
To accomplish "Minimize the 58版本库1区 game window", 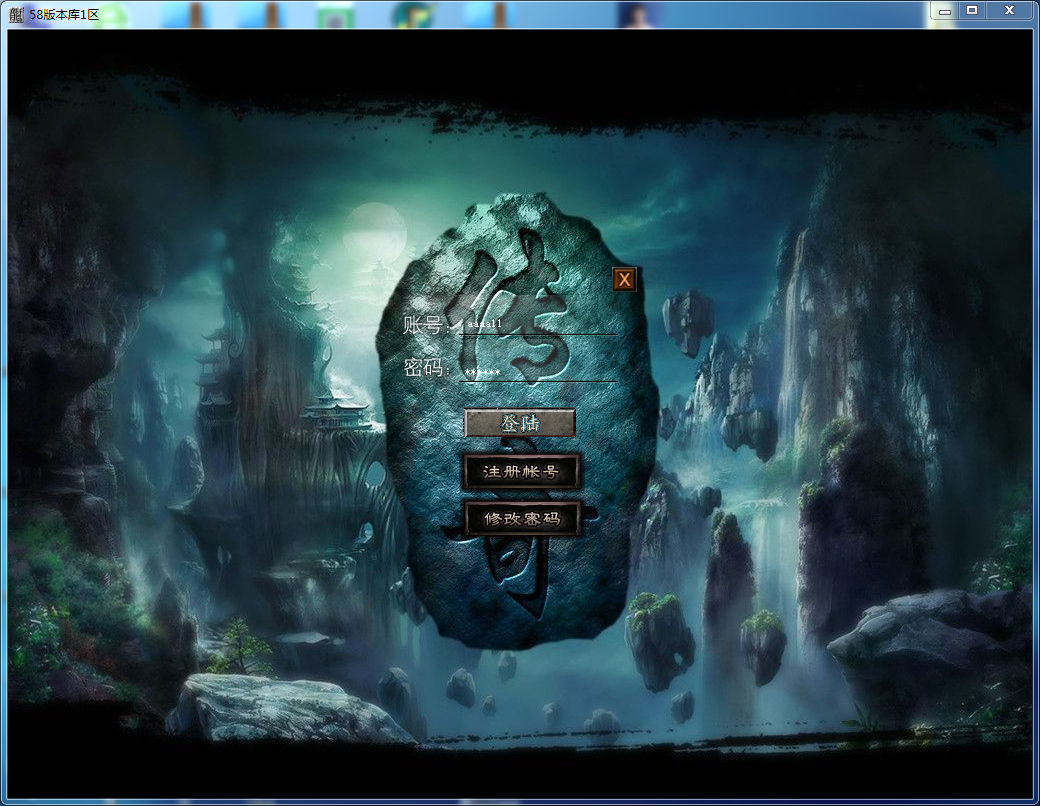I will coord(943,11).
